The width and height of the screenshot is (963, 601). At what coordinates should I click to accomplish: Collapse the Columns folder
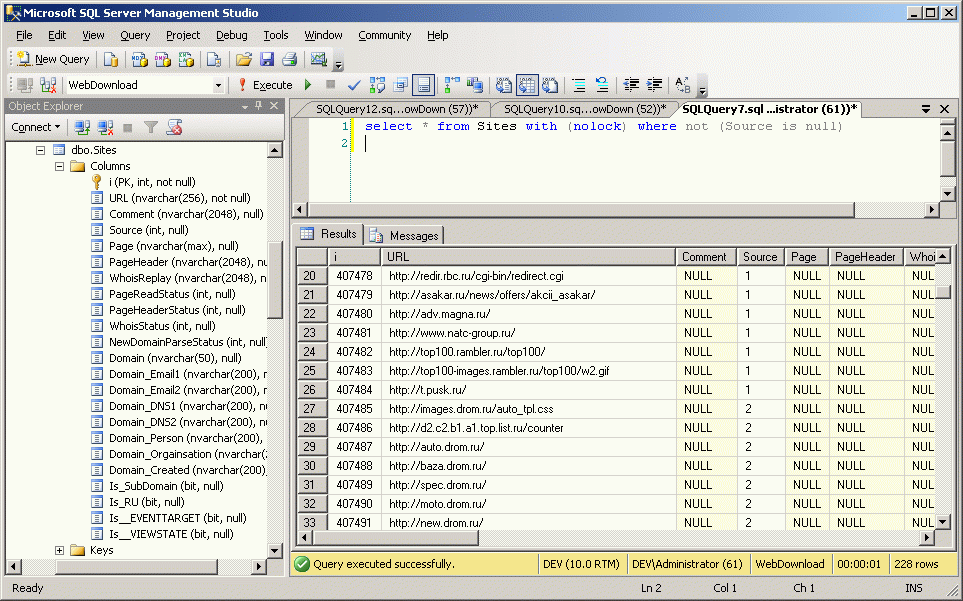(60, 166)
